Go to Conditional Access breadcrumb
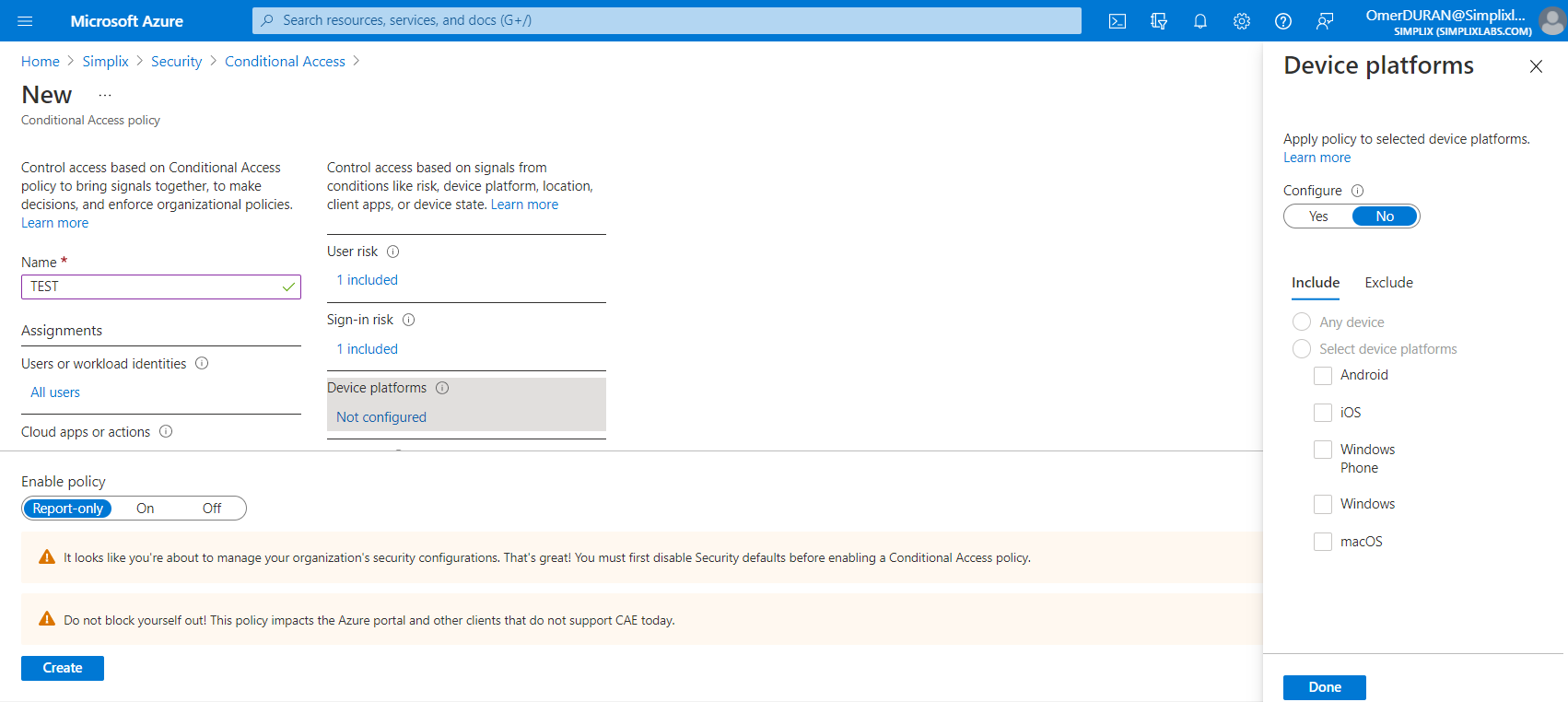Screen dimensions: 1568x702 point(285,61)
